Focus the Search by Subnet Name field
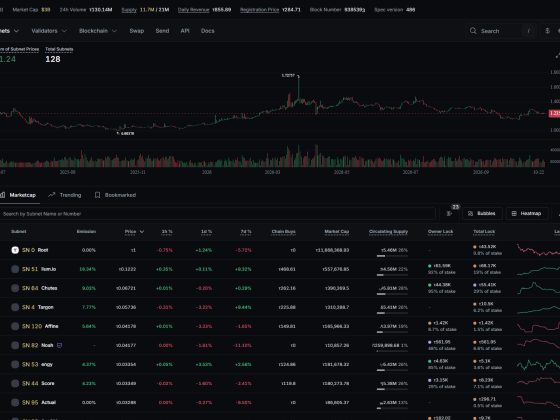The height and width of the screenshot is (420, 560). 217,214
